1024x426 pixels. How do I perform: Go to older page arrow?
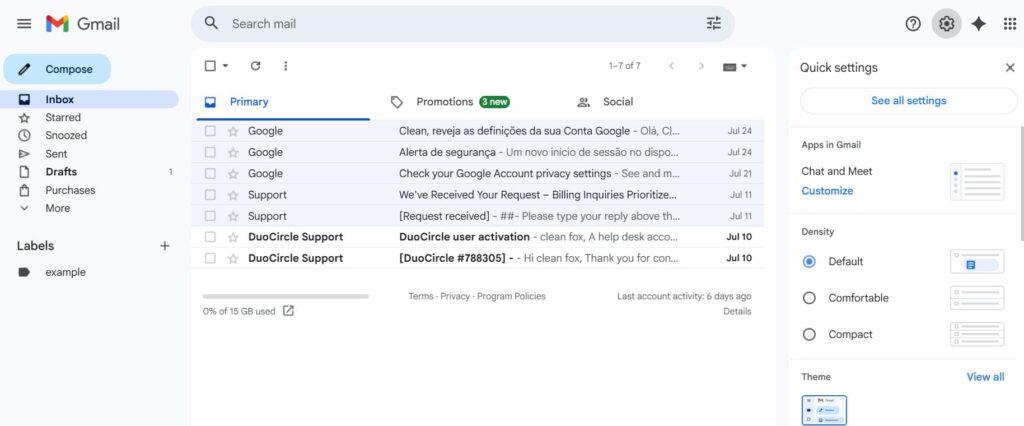tap(701, 66)
